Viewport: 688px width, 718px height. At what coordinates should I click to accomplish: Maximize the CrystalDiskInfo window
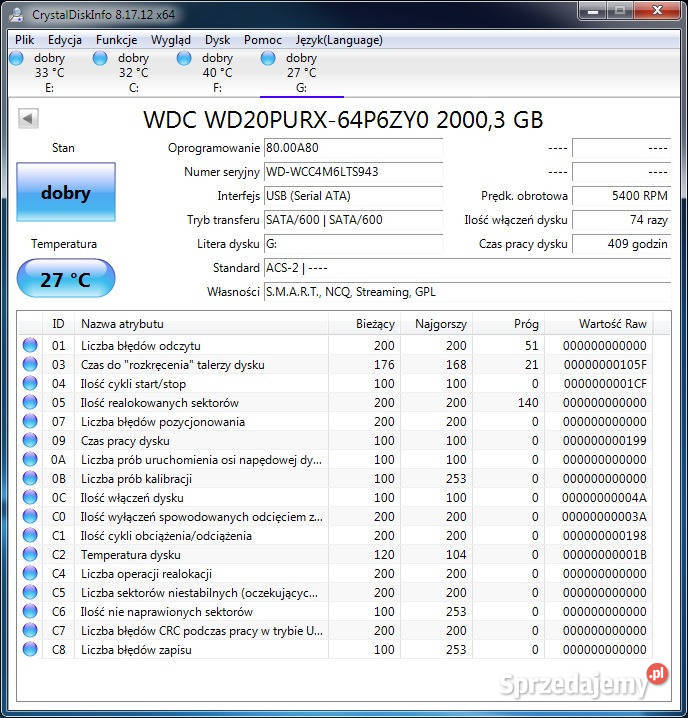620,11
